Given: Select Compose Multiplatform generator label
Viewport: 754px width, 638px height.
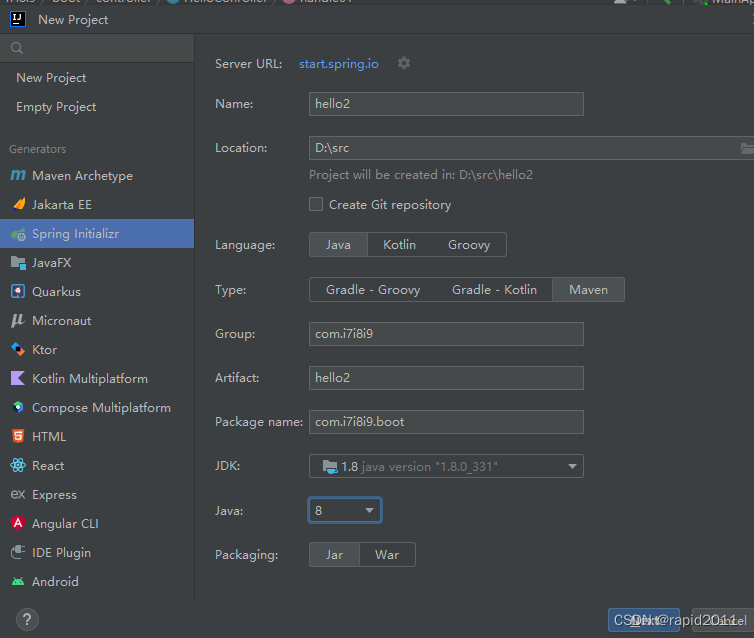Looking at the screenshot, I should pyautogui.click(x=101, y=408).
